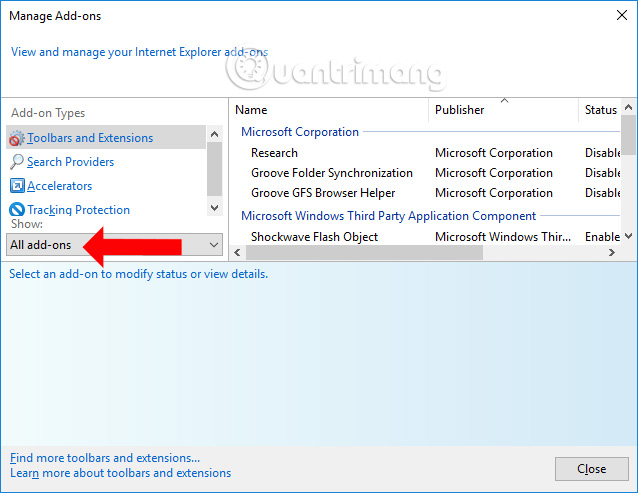Screen dimensions: 638x493
Task: Open 'Find more toolbars and extensions' link
Action: click(105, 458)
